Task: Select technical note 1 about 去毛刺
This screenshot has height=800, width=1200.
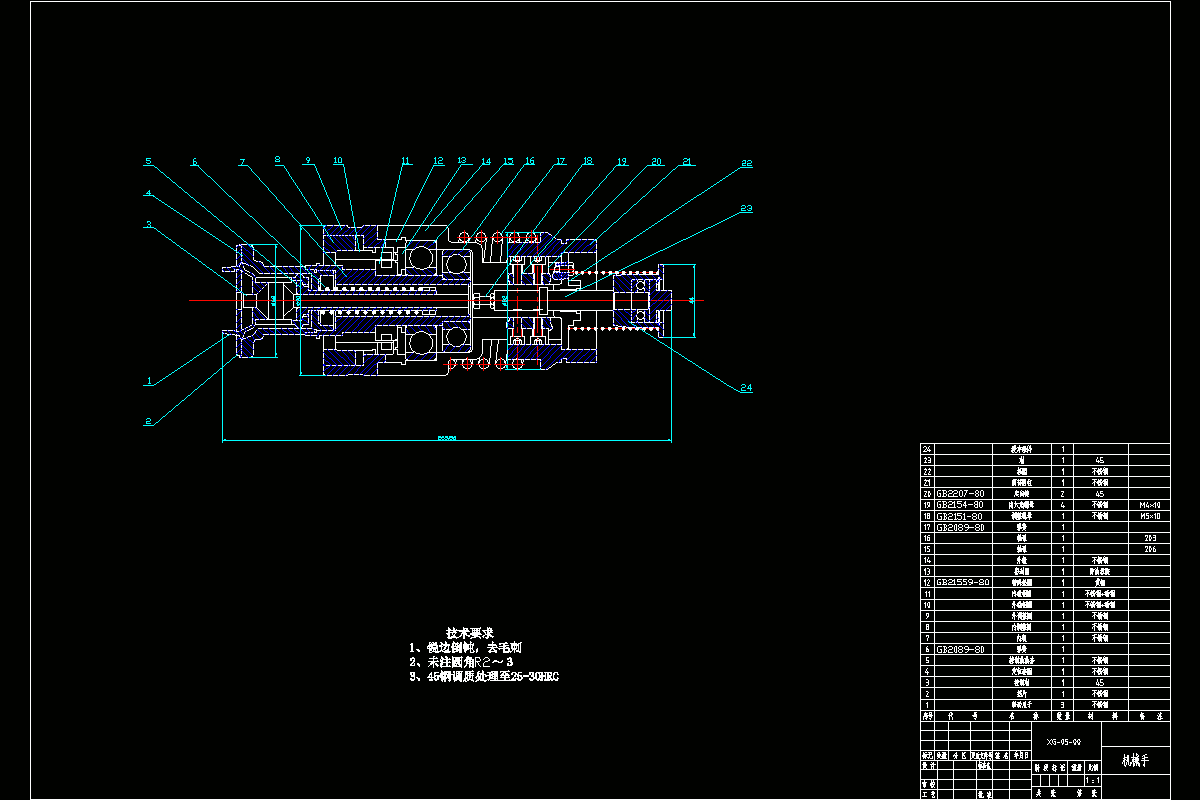Action: 467,648
